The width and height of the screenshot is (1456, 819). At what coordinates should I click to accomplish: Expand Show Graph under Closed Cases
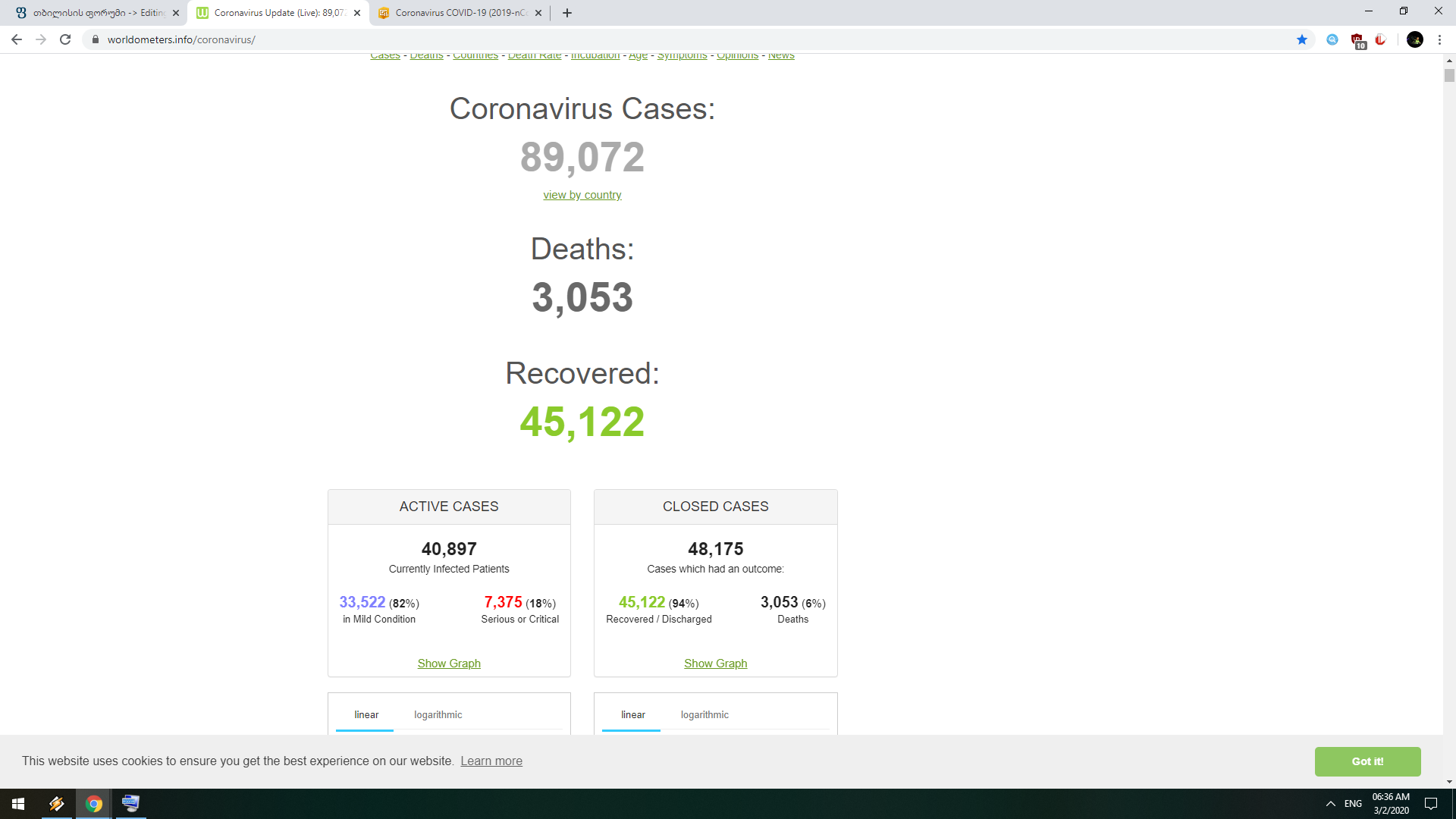(x=715, y=664)
